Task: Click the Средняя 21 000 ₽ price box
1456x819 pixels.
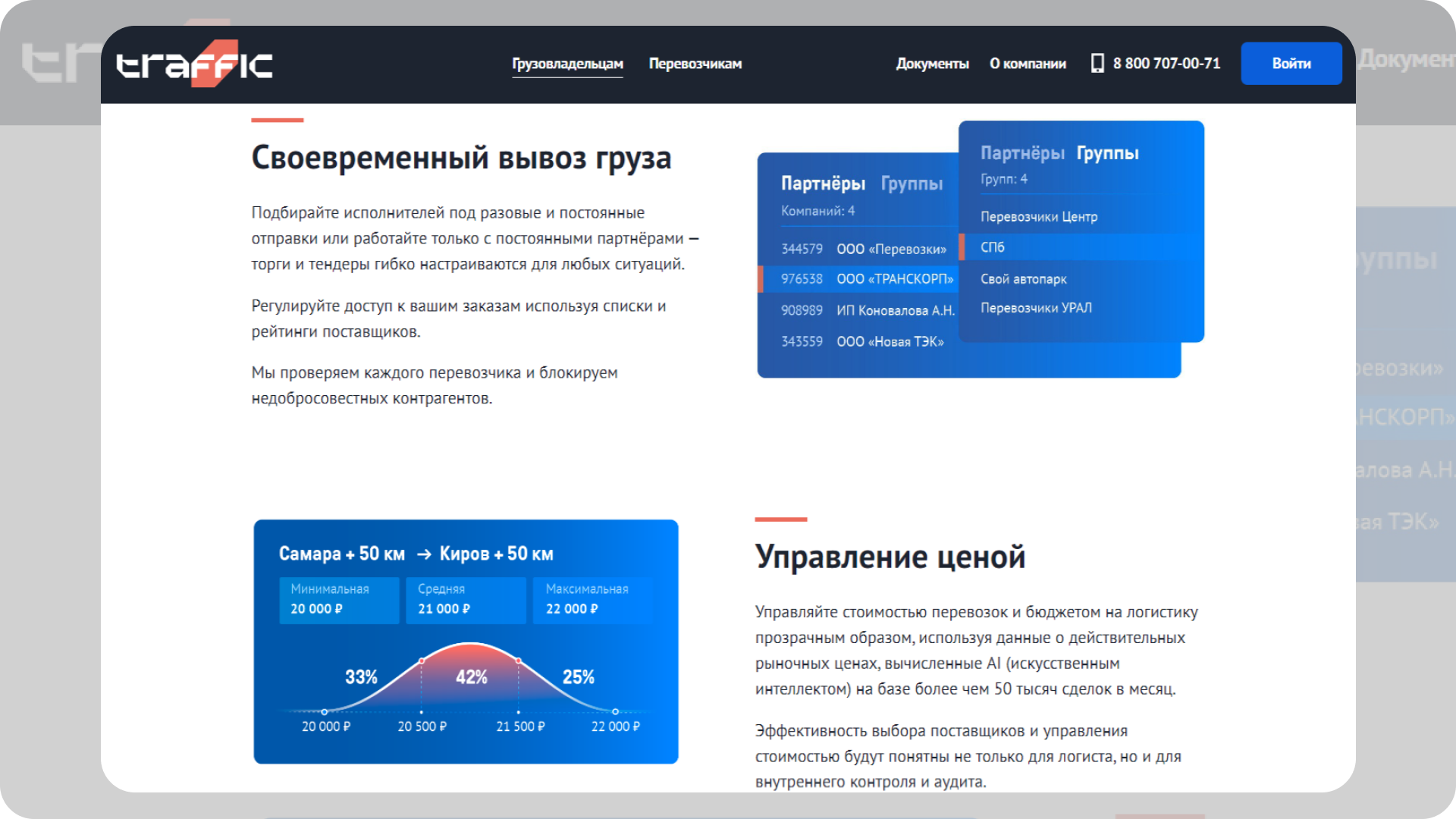Action: click(x=466, y=600)
